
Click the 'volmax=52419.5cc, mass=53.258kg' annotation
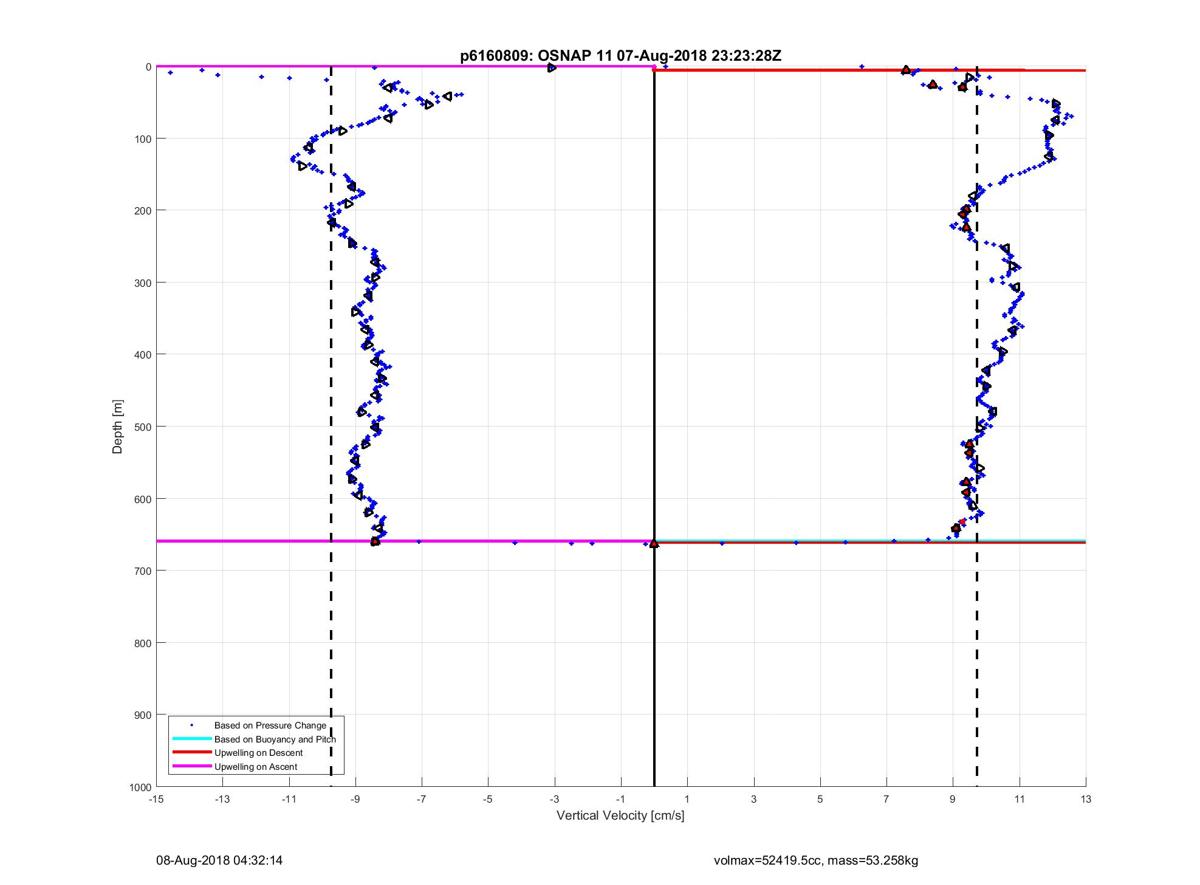pyautogui.click(x=816, y=860)
